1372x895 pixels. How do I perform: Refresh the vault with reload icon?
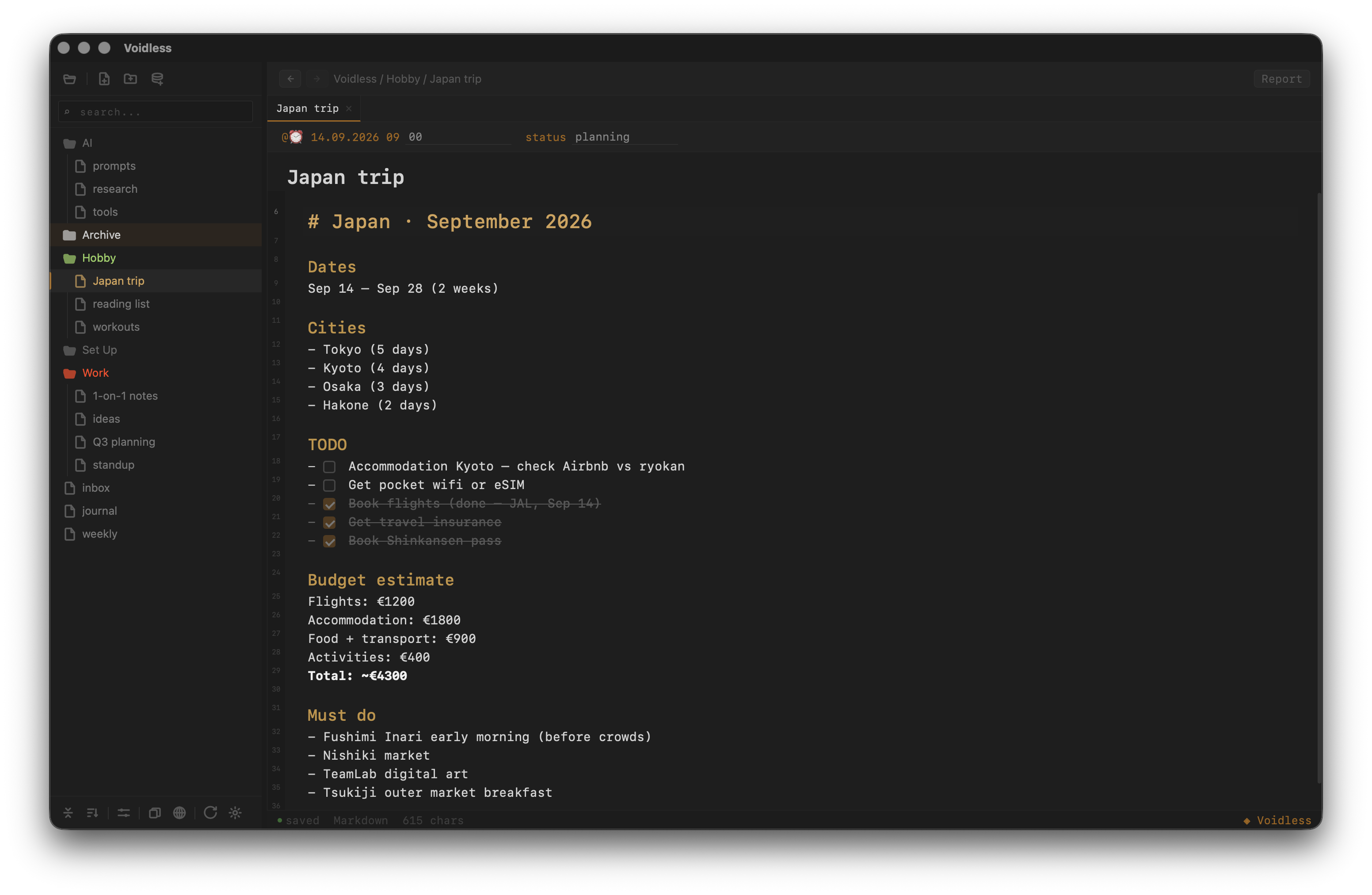[210, 813]
